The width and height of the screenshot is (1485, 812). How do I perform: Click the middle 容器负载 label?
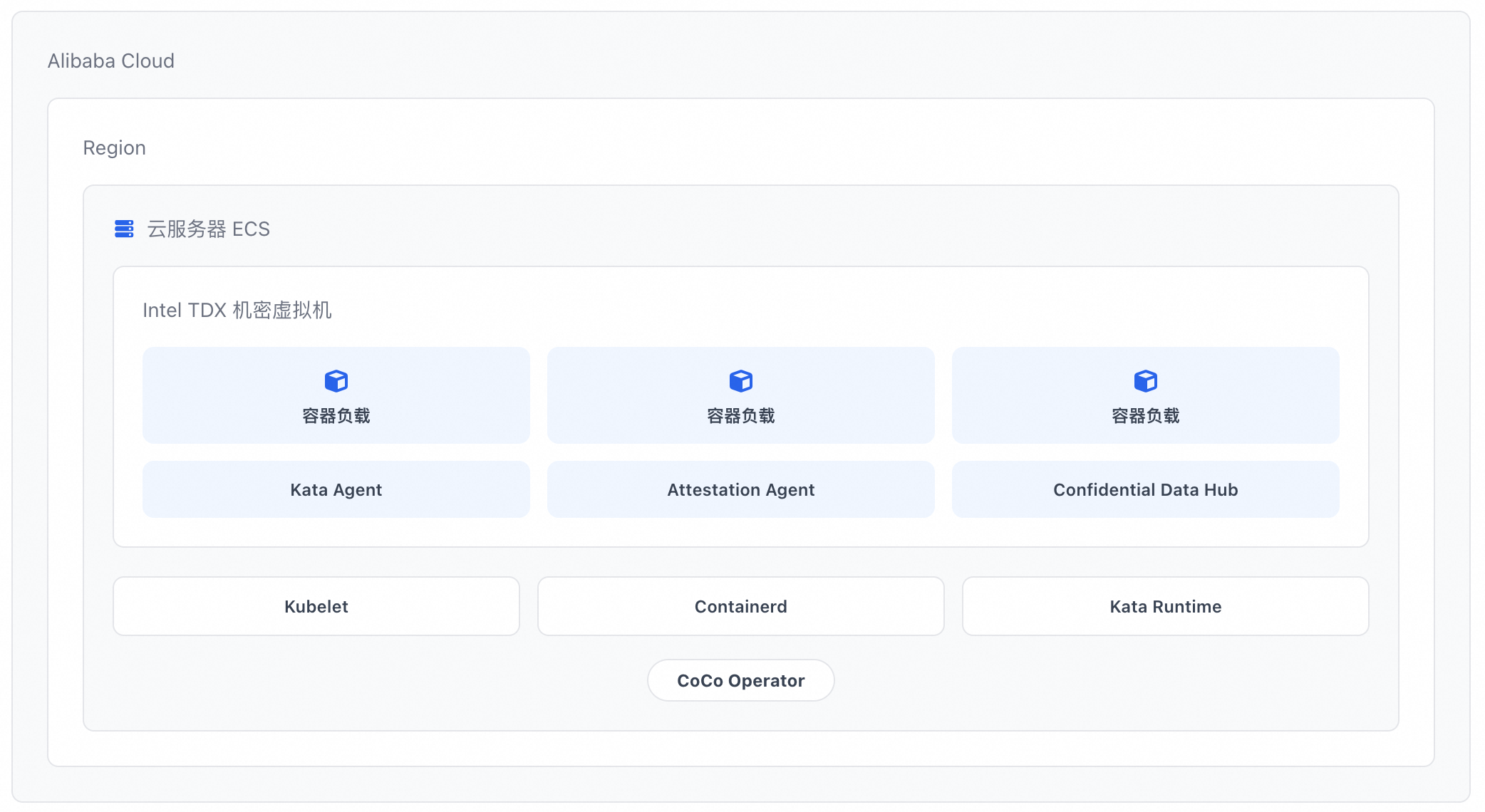point(741,416)
